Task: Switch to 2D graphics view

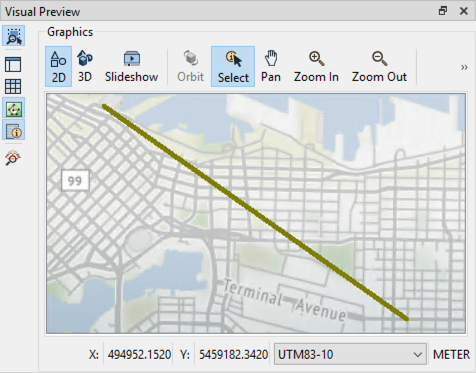Action: pyautogui.click(x=58, y=67)
